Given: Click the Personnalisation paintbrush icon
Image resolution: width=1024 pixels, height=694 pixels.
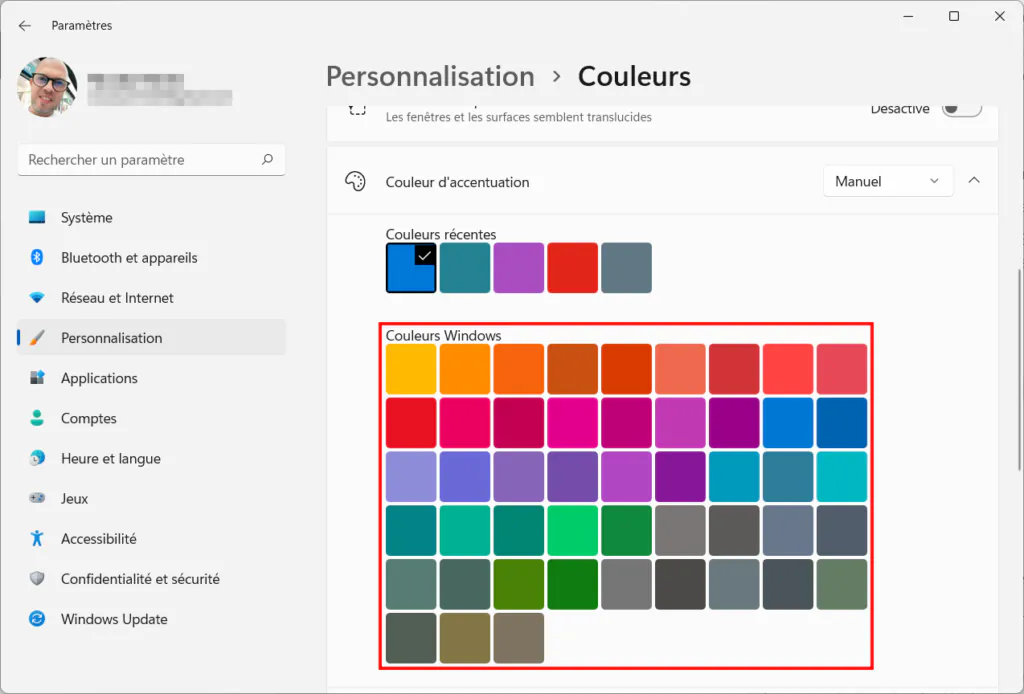Looking at the screenshot, I should pos(37,338).
